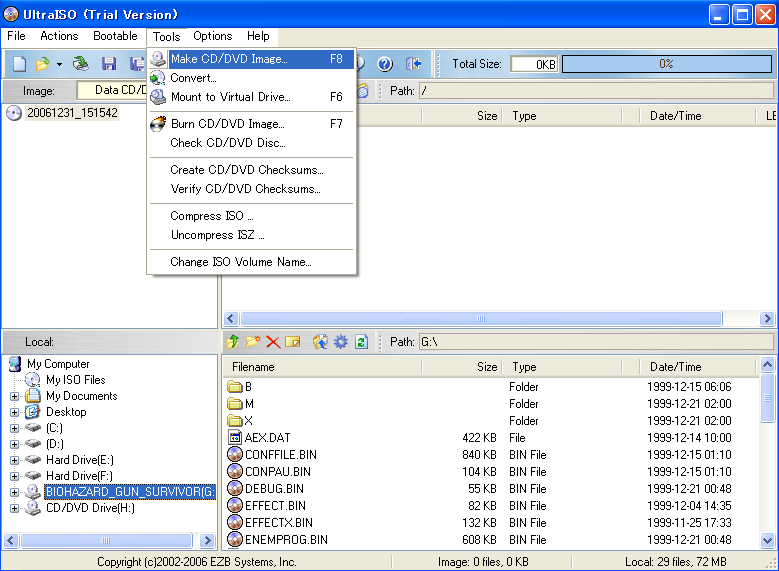Click the local Path field showing G:\
The image size is (779, 571).
click(x=596, y=342)
